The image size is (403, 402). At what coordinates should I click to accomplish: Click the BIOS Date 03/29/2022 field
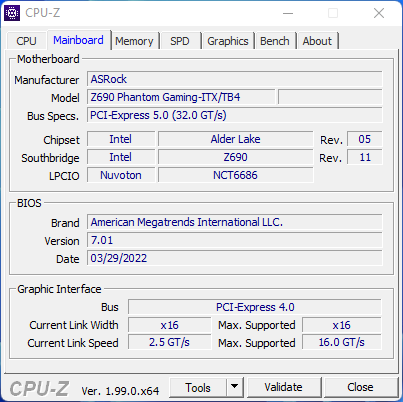235,258
